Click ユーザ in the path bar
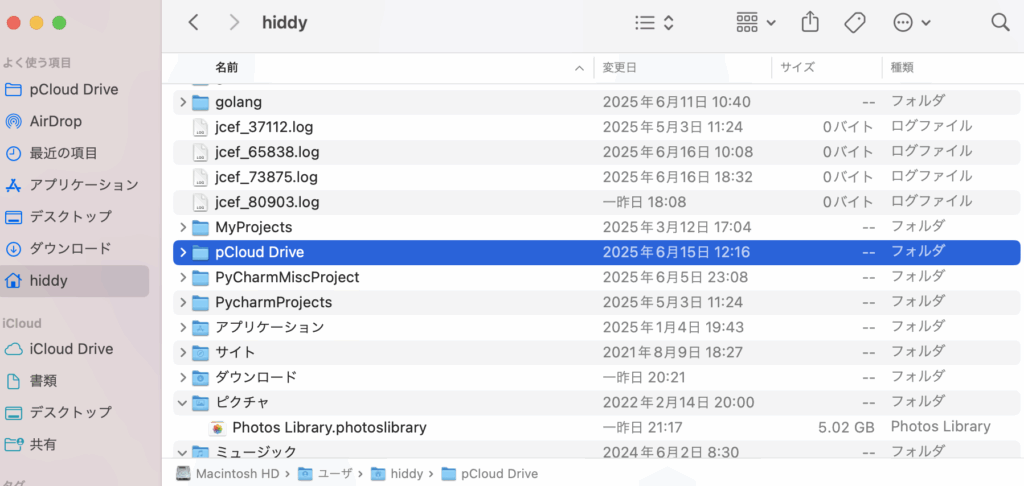The width and height of the screenshot is (1024, 486). click(325, 474)
